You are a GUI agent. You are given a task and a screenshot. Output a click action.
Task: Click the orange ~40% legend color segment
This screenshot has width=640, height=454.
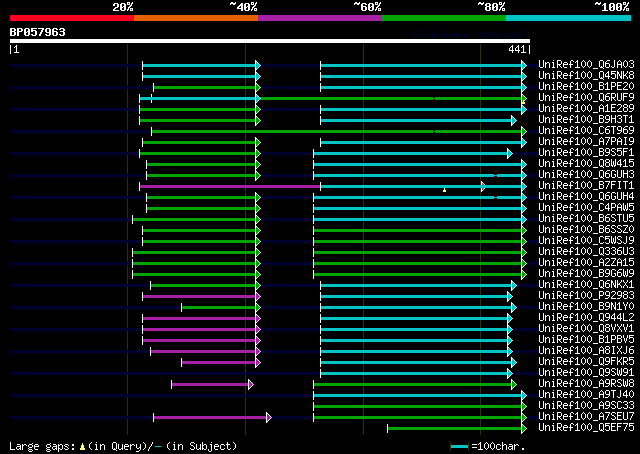196,18
